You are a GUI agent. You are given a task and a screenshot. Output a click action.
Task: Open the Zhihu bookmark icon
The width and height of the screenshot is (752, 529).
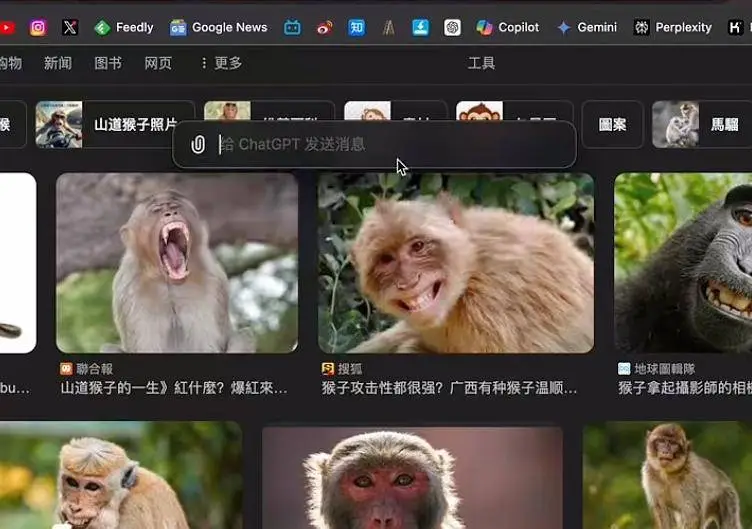[x=356, y=27]
